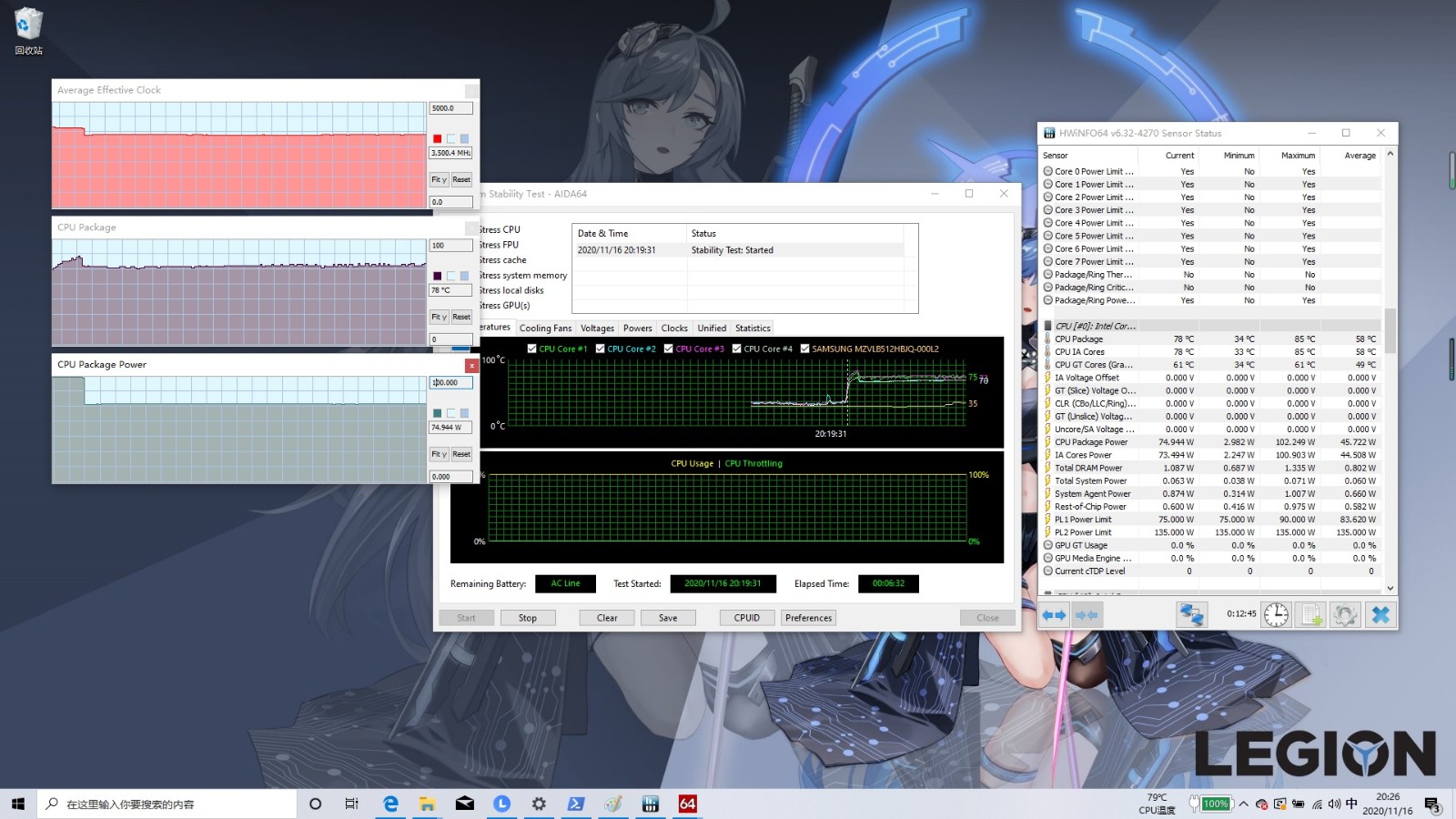Image resolution: width=1456 pixels, height=819 pixels.
Task: Select PL1 Power Limit sensor row
Action: point(1212,520)
